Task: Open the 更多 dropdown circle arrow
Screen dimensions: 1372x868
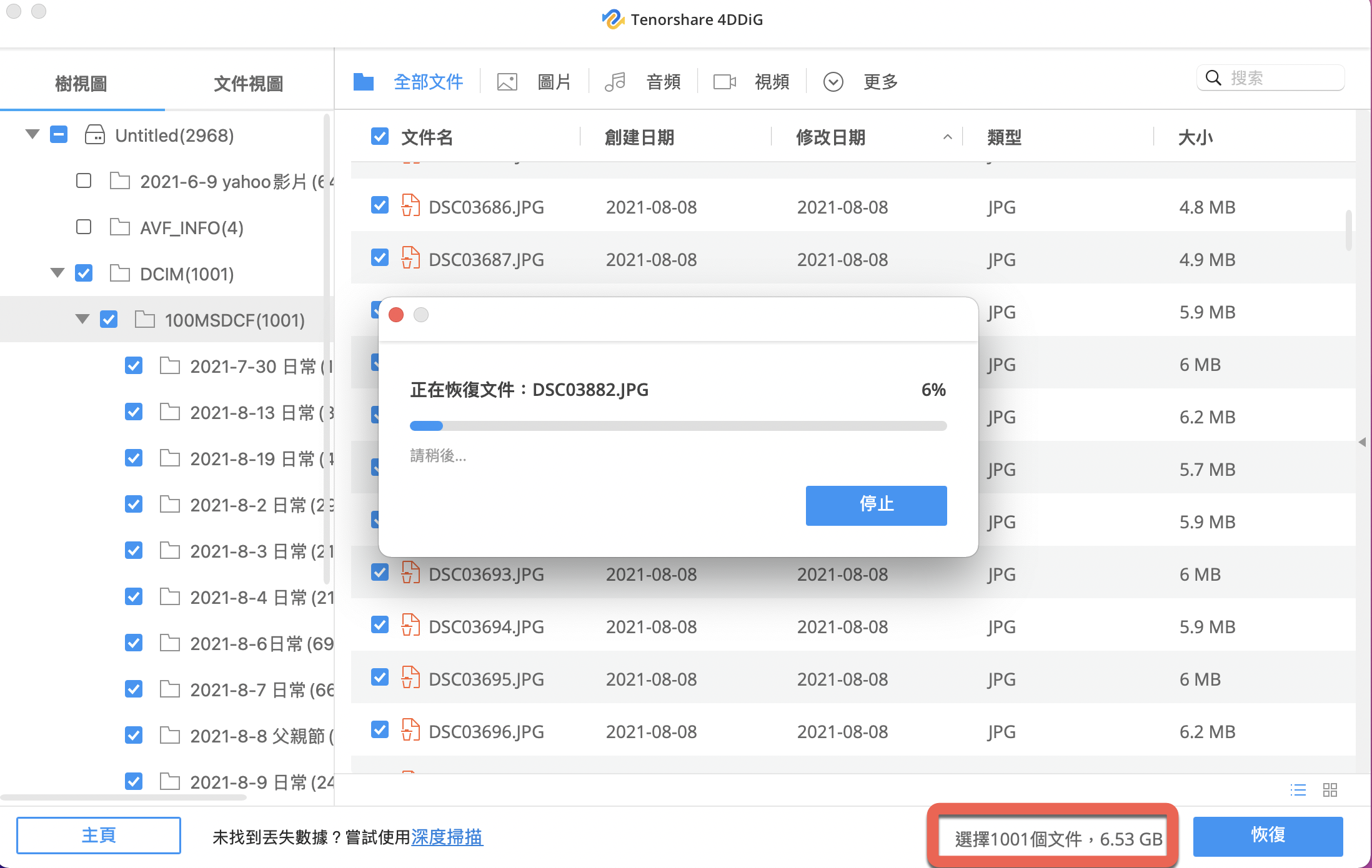Action: pyautogui.click(x=833, y=82)
